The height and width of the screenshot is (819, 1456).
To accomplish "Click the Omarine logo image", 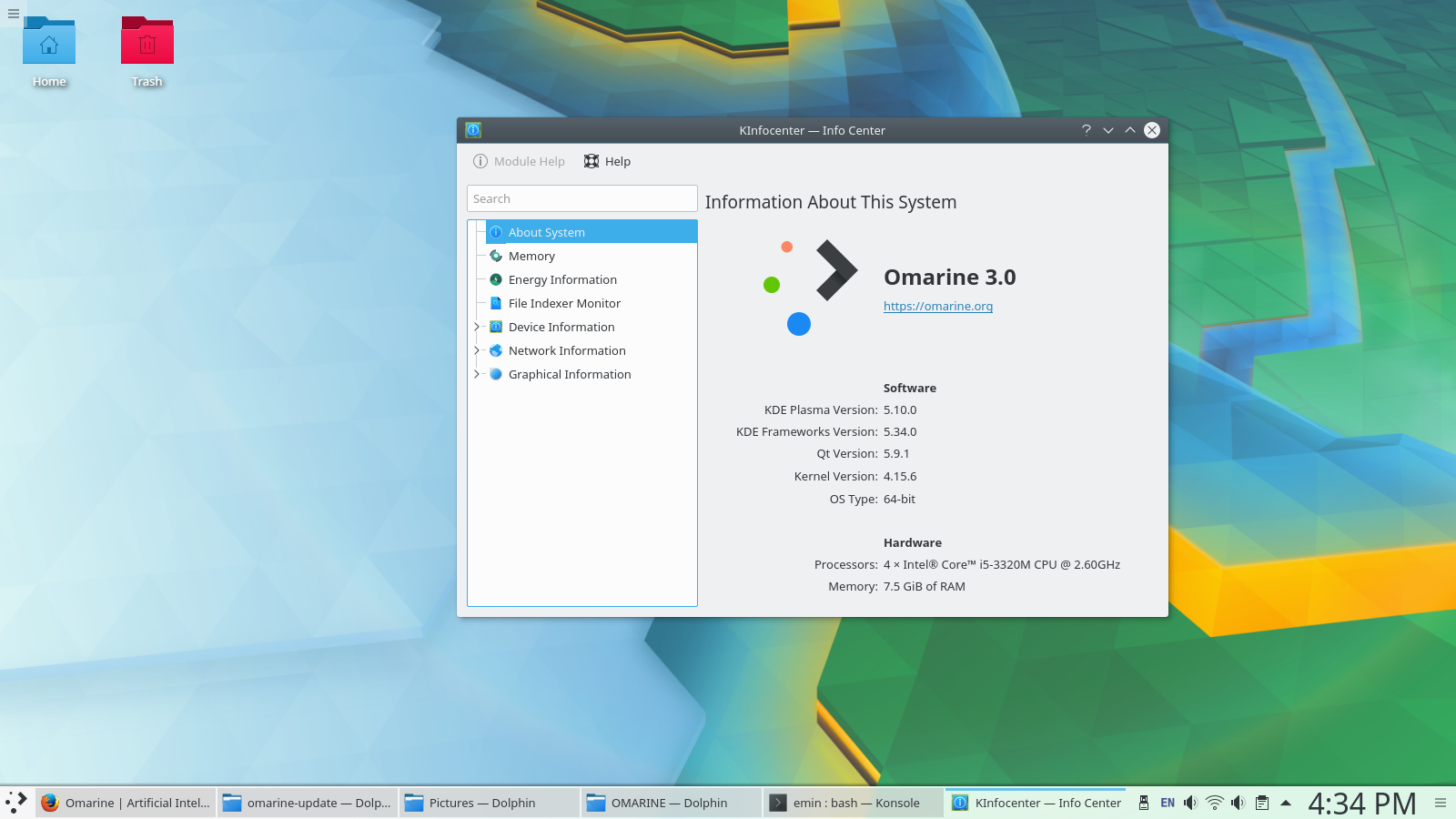I will pyautogui.click(x=810, y=288).
